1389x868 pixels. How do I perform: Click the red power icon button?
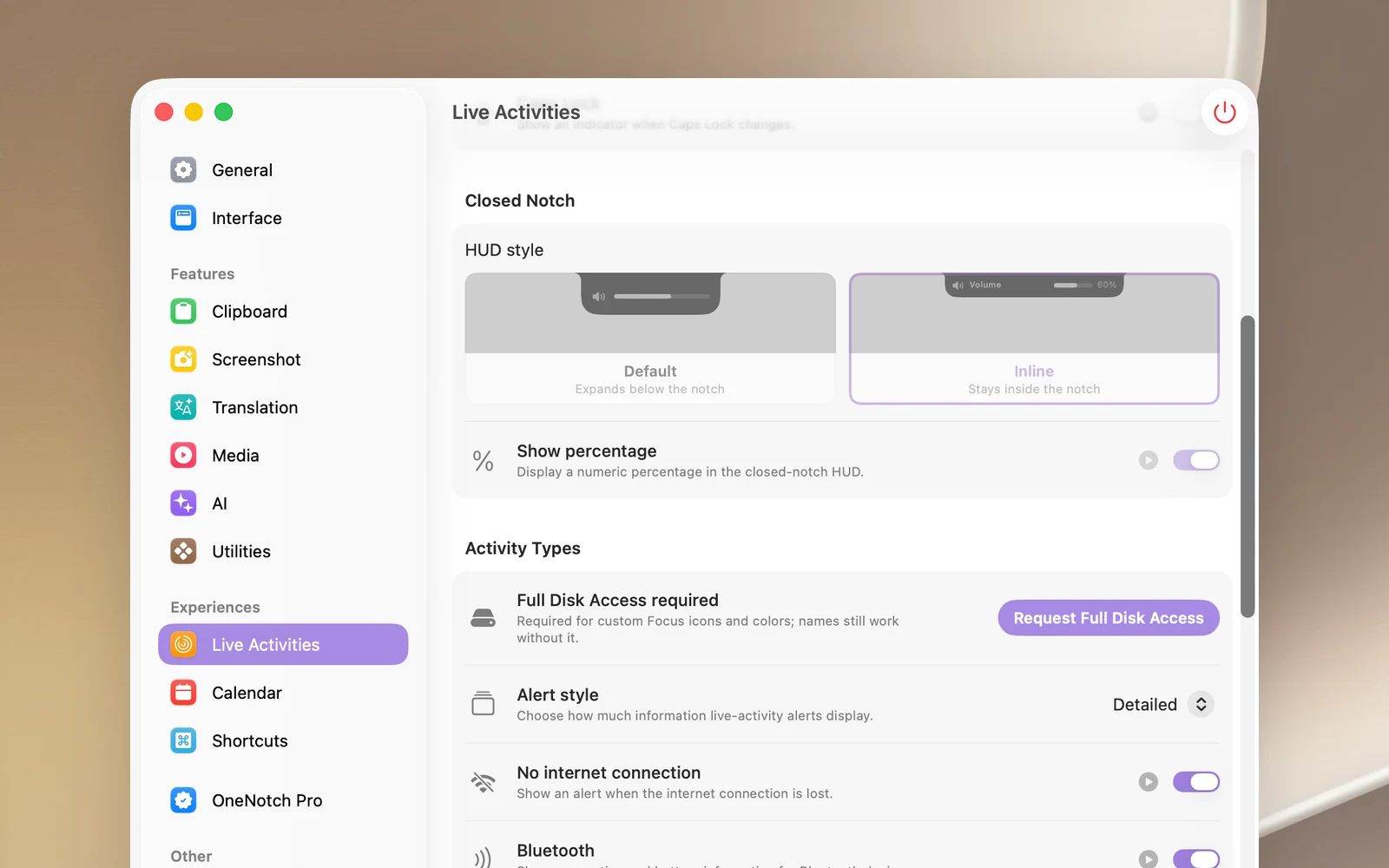(1224, 112)
